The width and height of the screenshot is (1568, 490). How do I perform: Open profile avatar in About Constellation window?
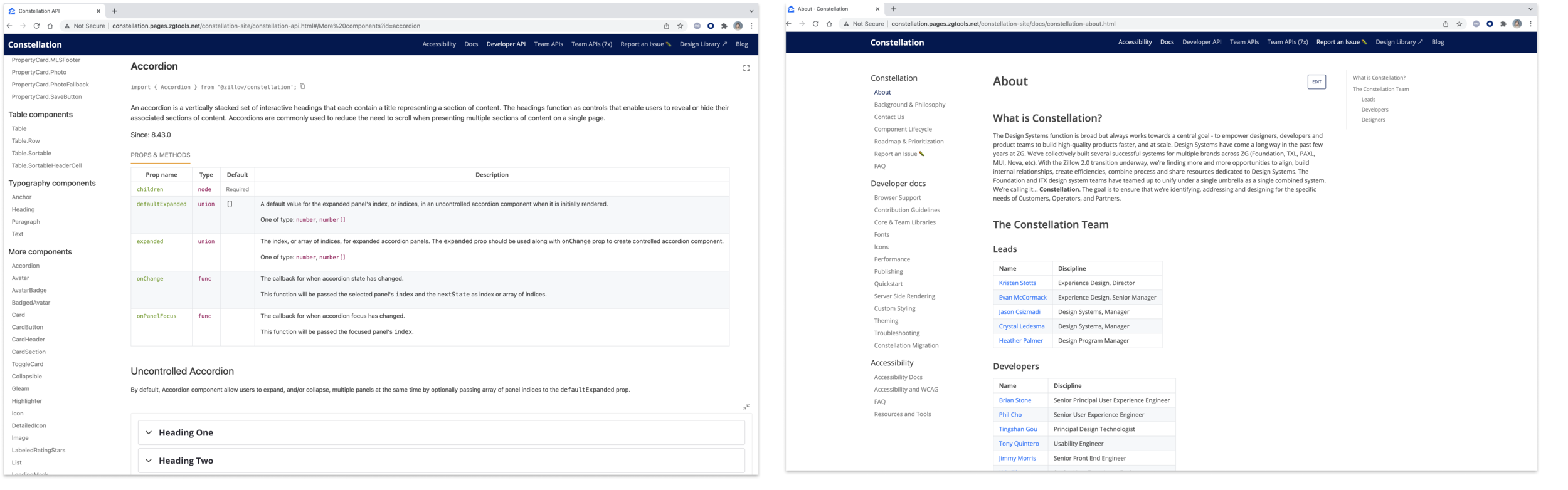(1517, 24)
